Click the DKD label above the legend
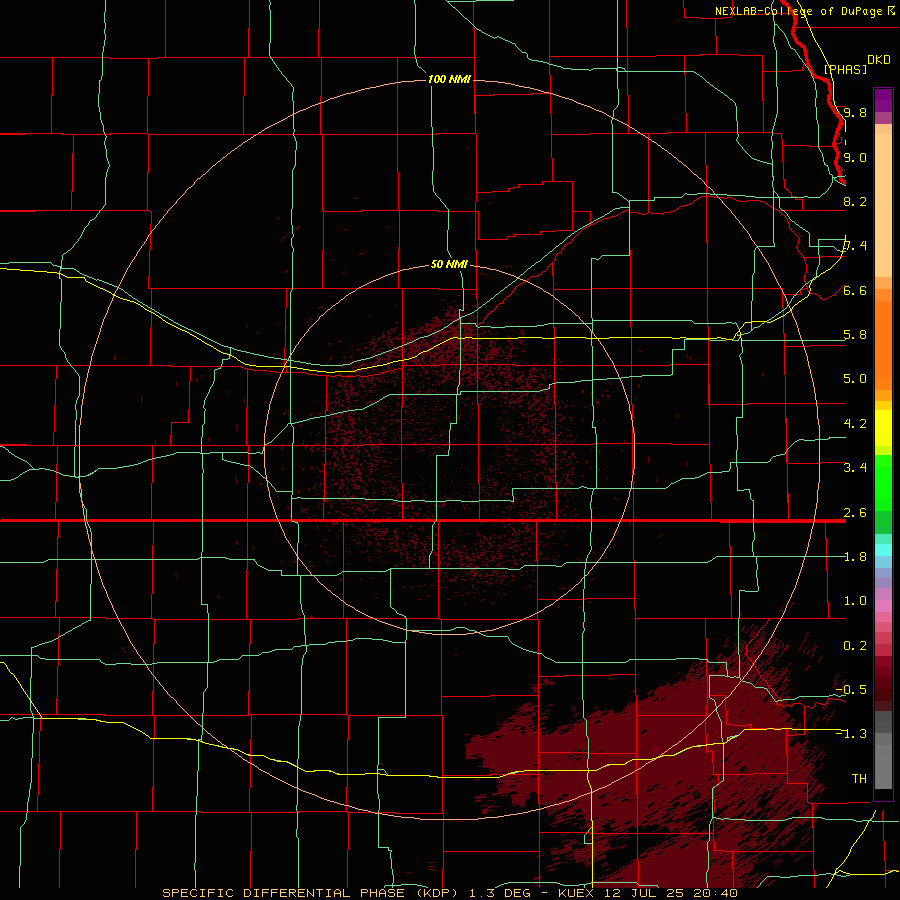Viewport: 900px width, 900px height. point(879,59)
